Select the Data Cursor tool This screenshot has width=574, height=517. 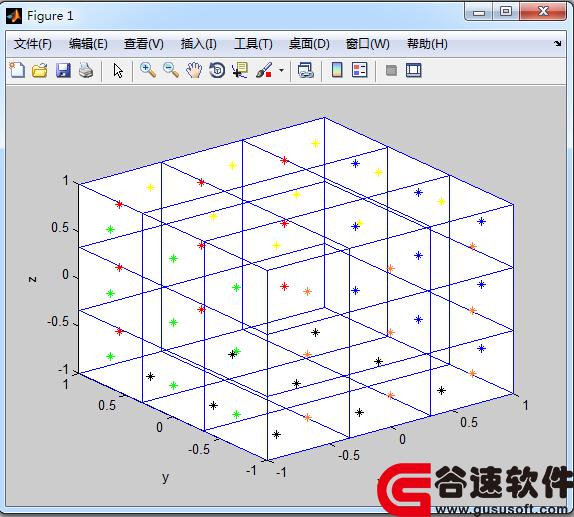pyautogui.click(x=240, y=70)
